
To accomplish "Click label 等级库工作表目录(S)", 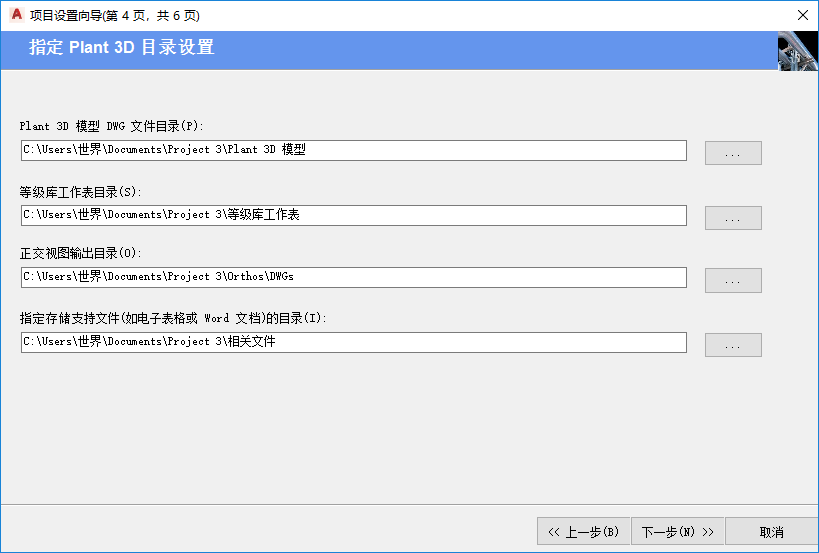I will [80, 192].
